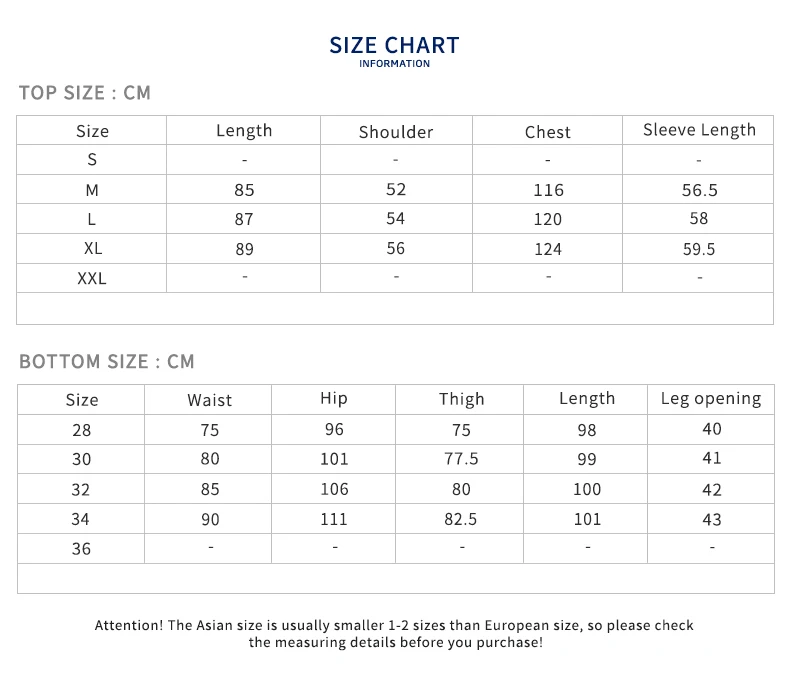
Task: Click size 32 length value 100
Action: (x=587, y=489)
